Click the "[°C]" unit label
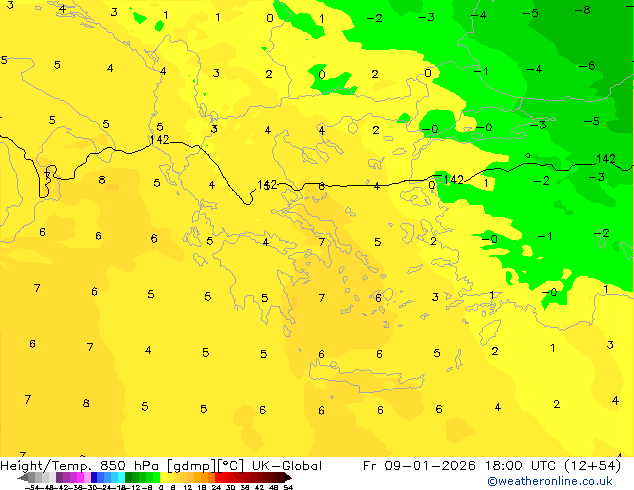This screenshot has height=490, width=634. click(x=230, y=466)
